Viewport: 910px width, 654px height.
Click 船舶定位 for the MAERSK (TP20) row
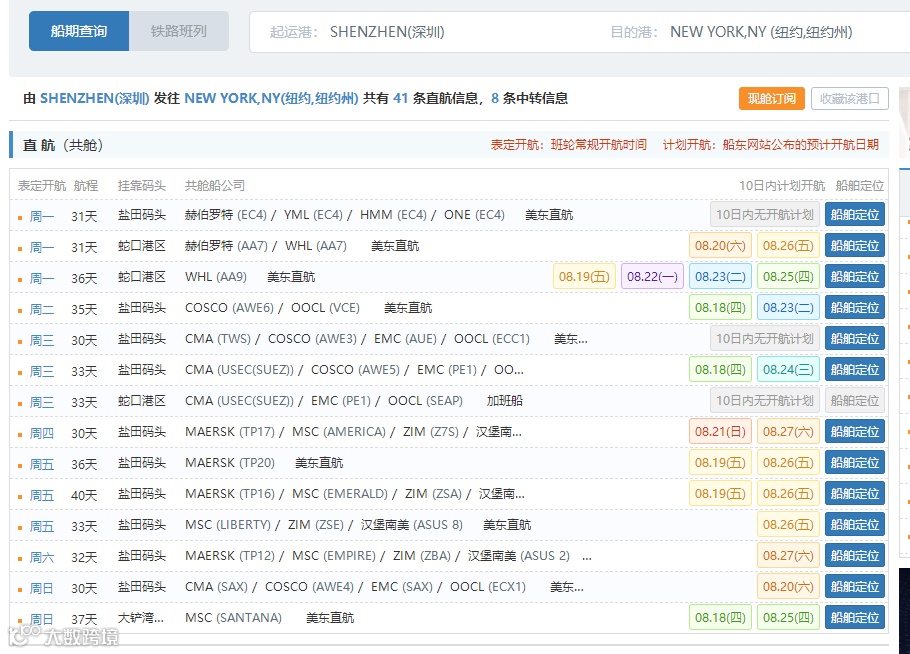click(x=855, y=463)
